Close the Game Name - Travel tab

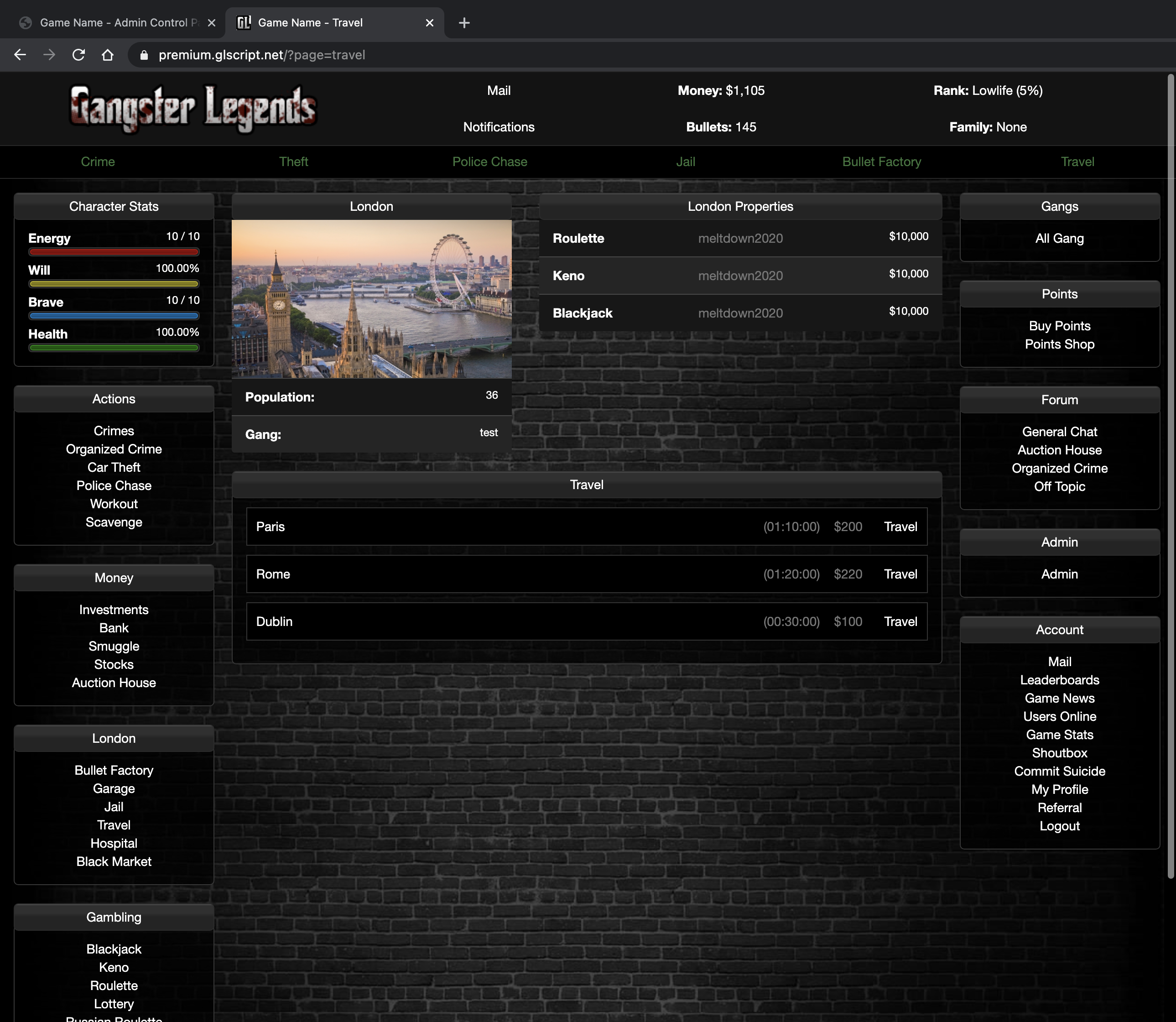click(429, 23)
